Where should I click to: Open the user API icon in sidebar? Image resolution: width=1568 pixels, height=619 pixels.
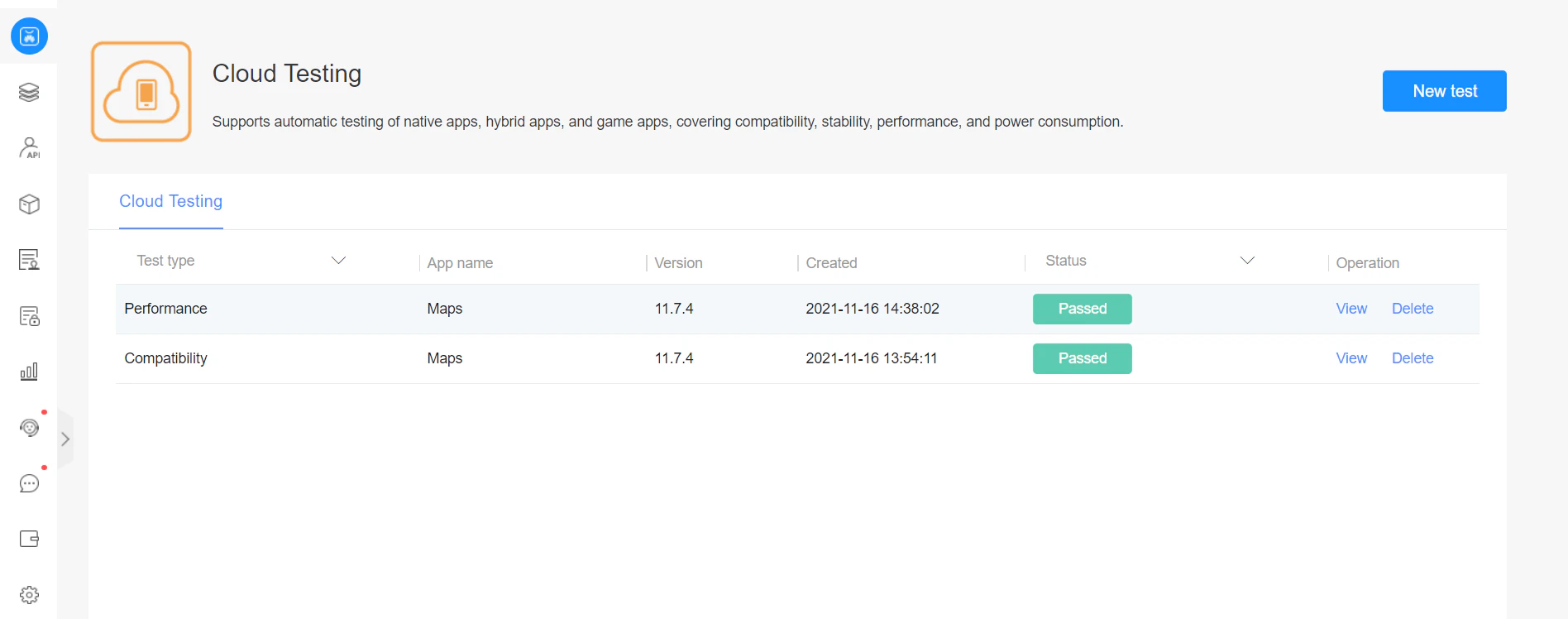click(29, 147)
